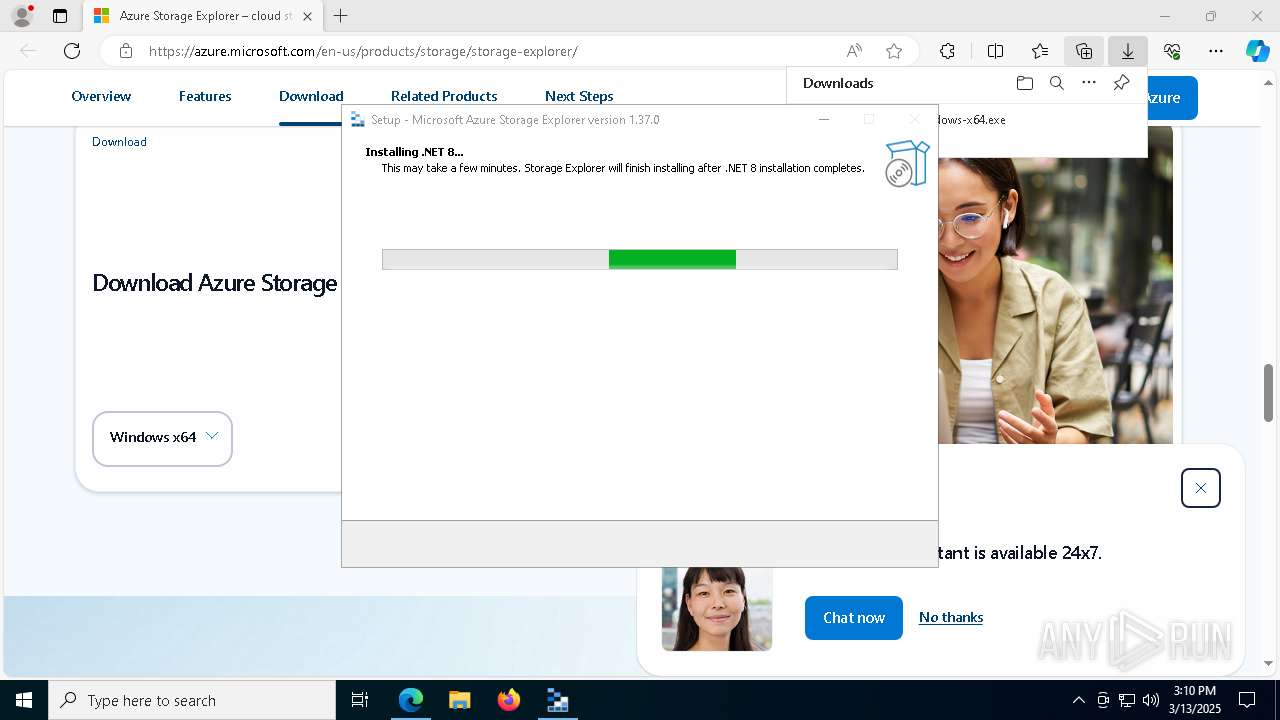Click the Download breadcrumb link
The image size is (1280, 720).
tap(119, 142)
